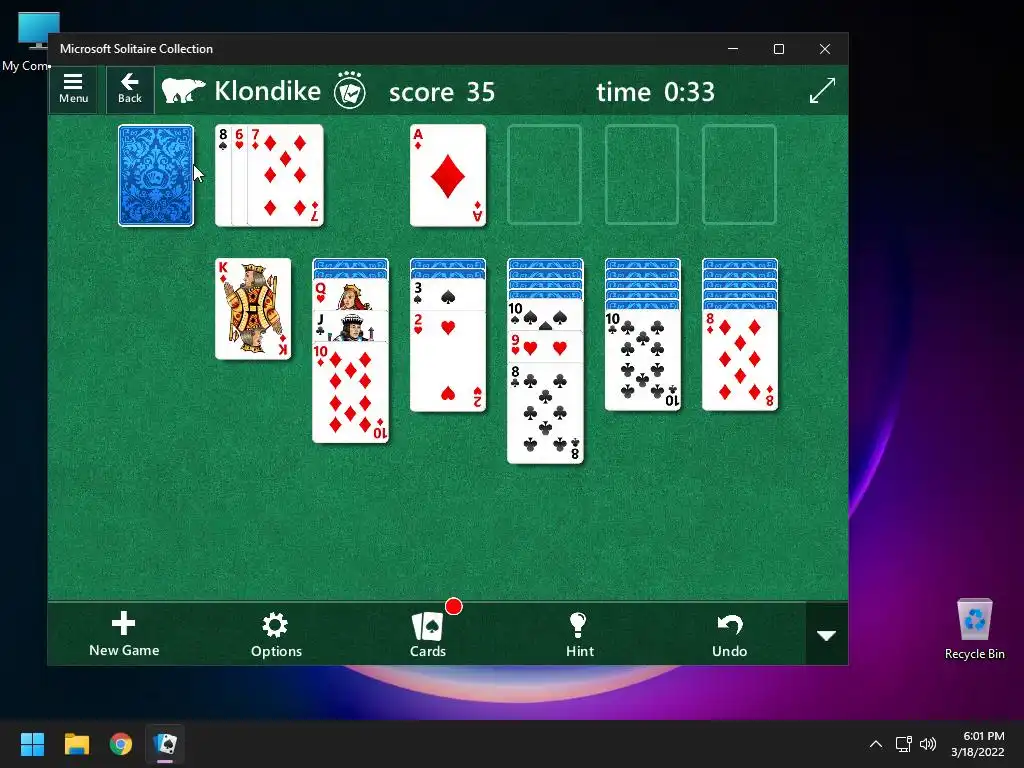The height and width of the screenshot is (768, 1024).
Task: Open the Options gear
Action: [276, 634]
